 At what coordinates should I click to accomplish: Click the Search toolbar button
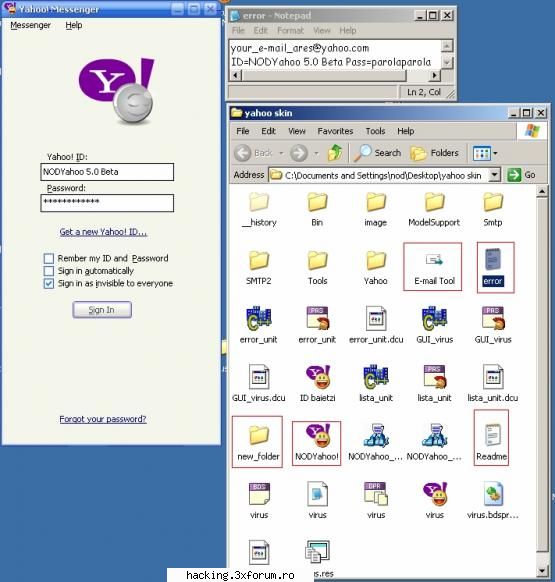click(x=377, y=153)
